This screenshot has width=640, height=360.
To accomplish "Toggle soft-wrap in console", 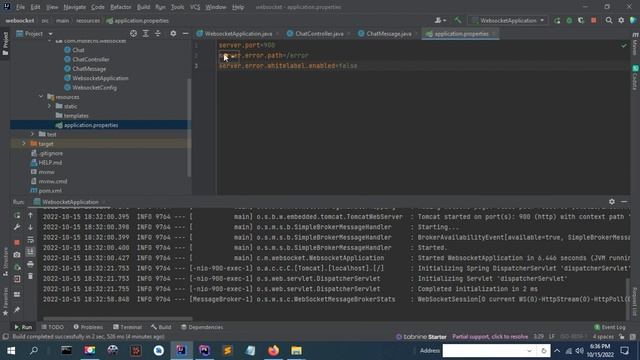I will [30, 240].
